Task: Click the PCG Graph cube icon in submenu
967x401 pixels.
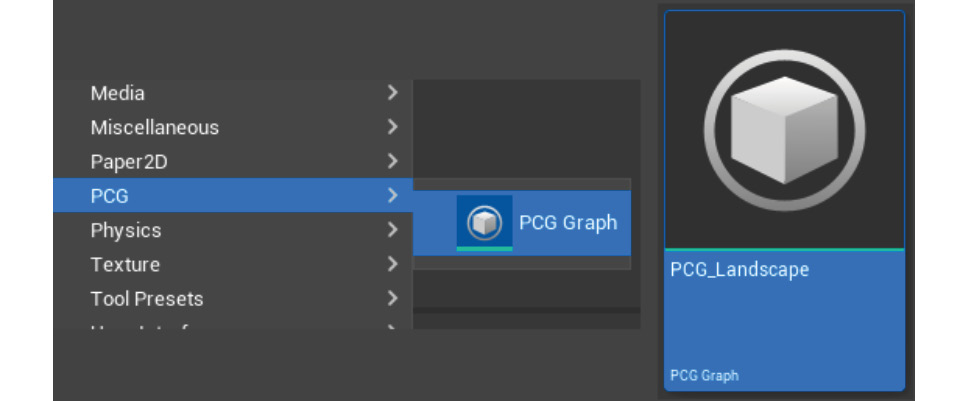Action: click(484, 223)
